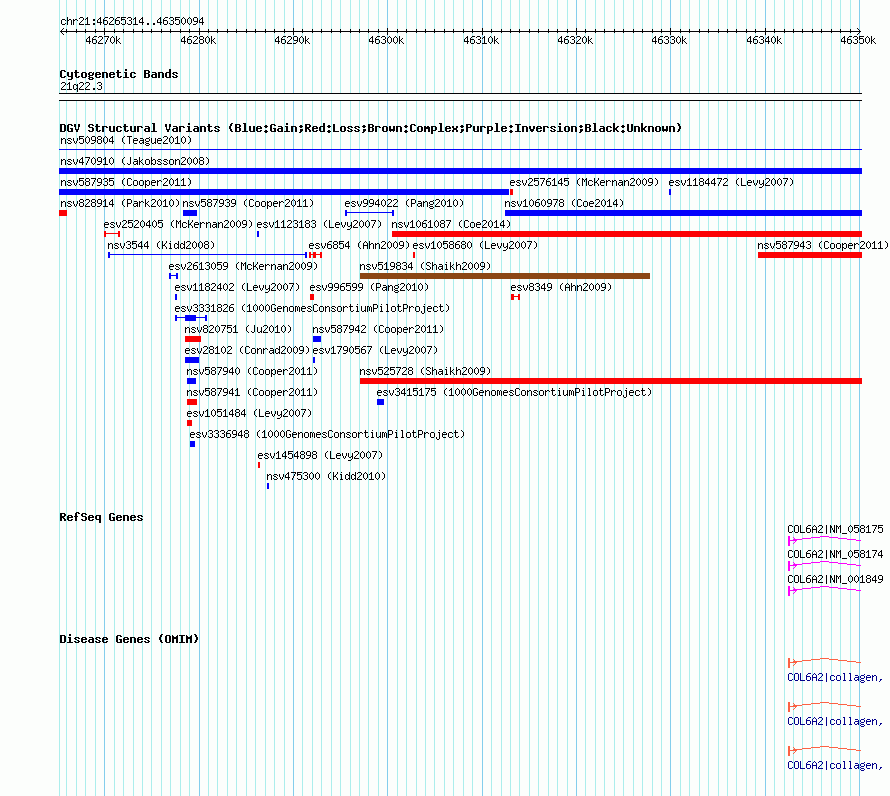The width and height of the screenshot is (890, 796).
Task: Click nsv587940 (Cooper2011) label
Action: tap(252, 371)
